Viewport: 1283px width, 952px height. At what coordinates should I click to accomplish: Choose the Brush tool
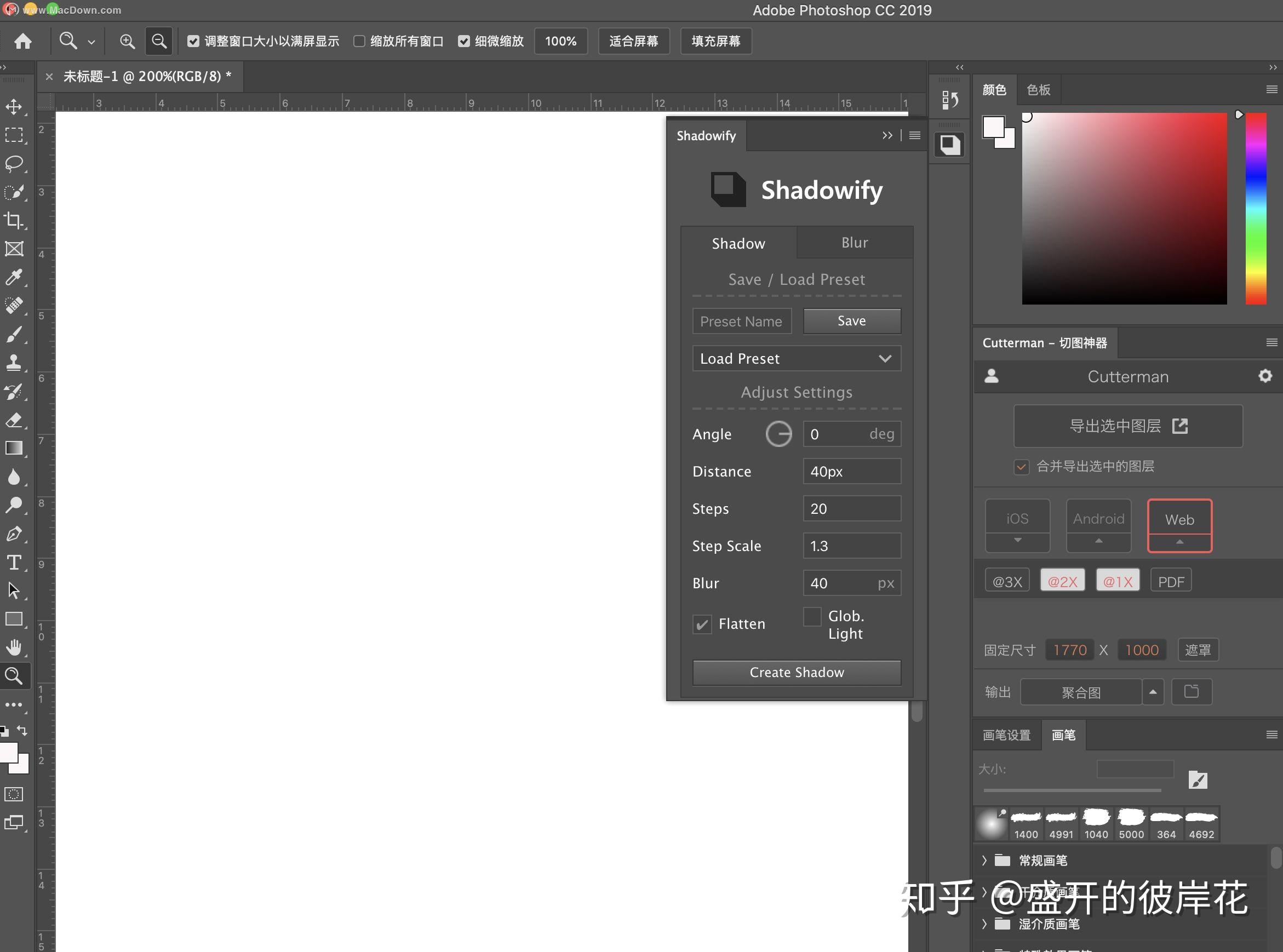tap(15, 334)
